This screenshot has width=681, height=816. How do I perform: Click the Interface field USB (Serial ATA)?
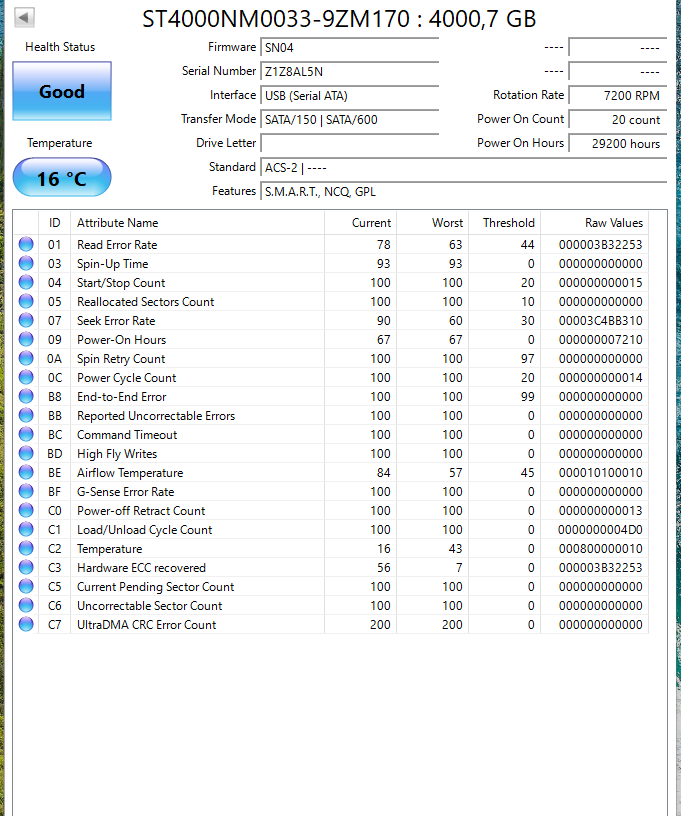[350, 95]
